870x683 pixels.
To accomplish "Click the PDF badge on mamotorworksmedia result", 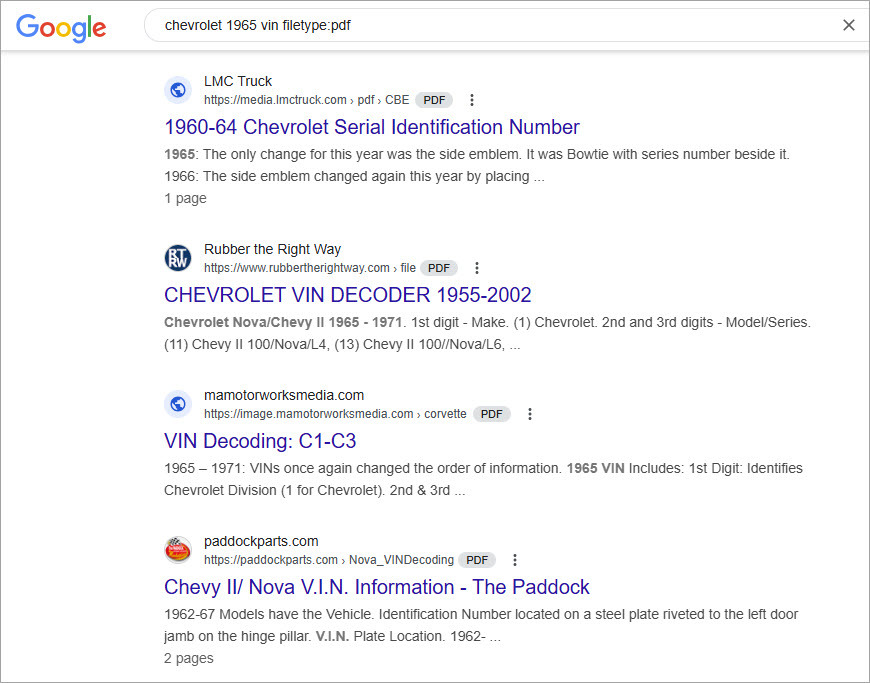I will tap(492, 414).
